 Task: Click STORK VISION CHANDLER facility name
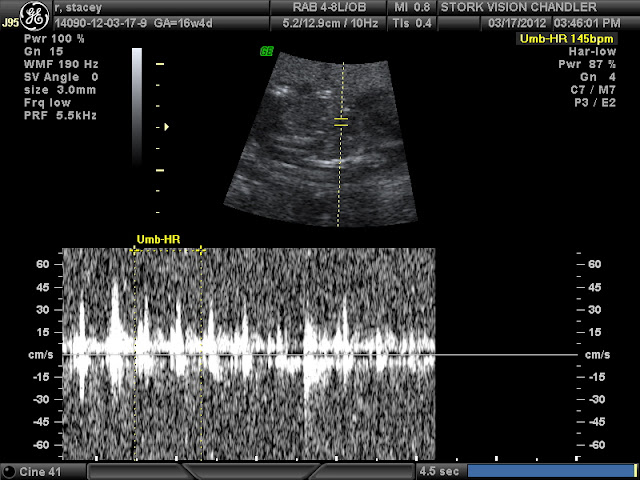[519, 7]
